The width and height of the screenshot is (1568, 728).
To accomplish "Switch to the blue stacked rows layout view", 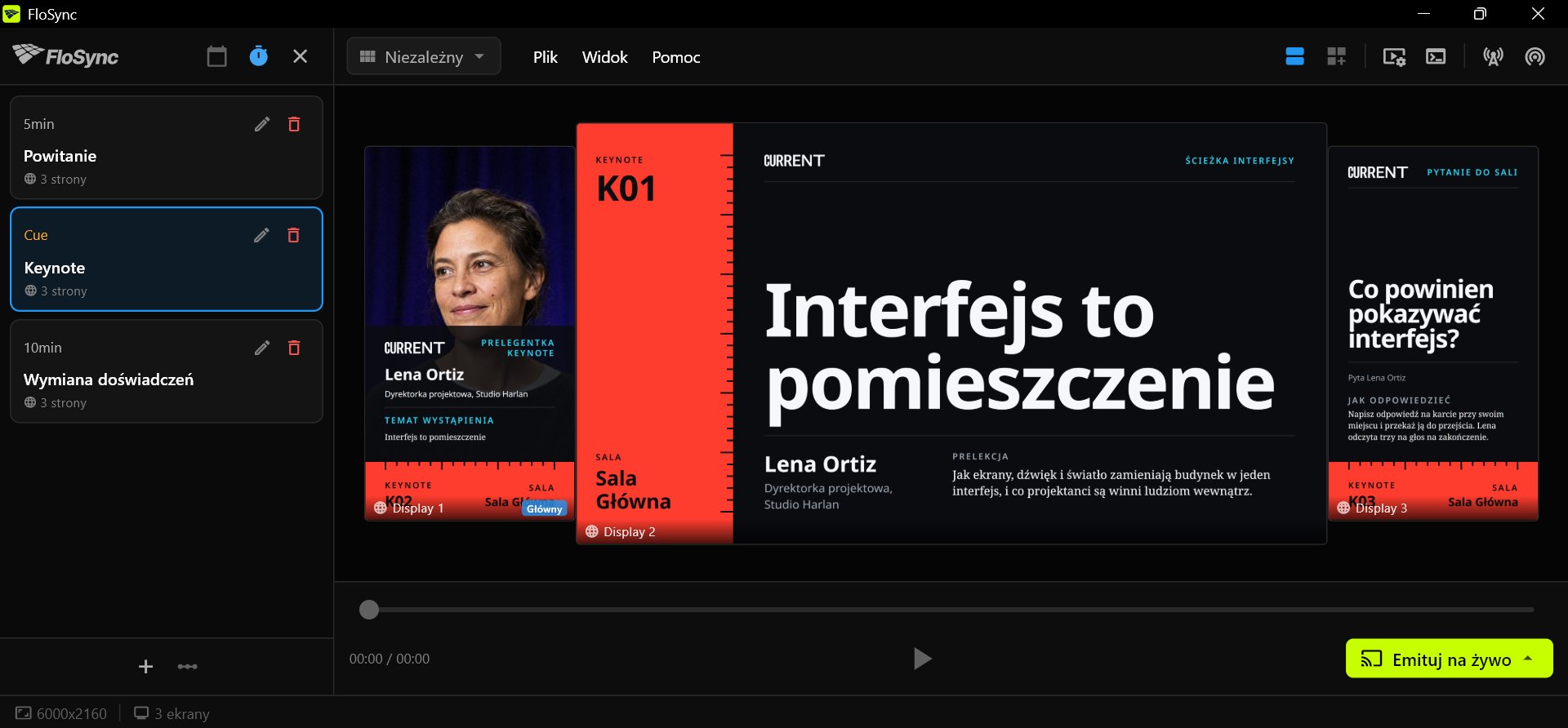I will pyautogui.click(x=1294, y=56).
